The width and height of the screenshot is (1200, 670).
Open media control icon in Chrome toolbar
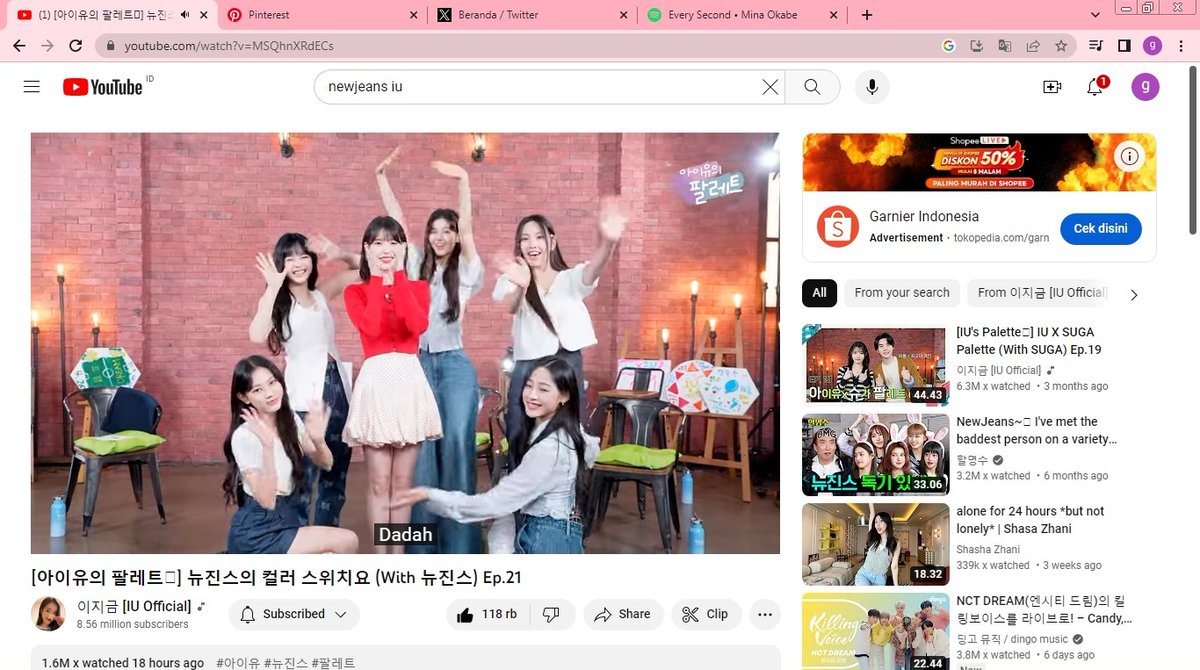click(1097, 45)
